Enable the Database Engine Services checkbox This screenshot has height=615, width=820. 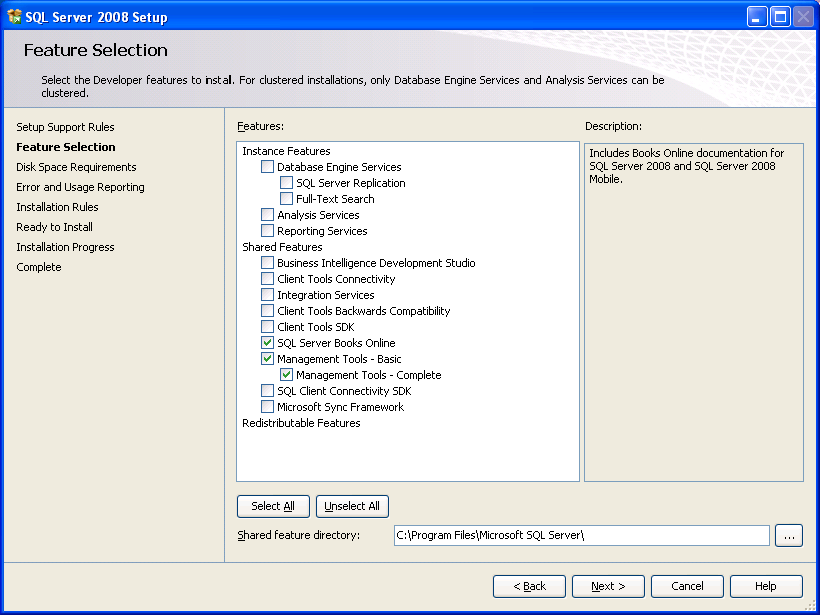[267, 167]
